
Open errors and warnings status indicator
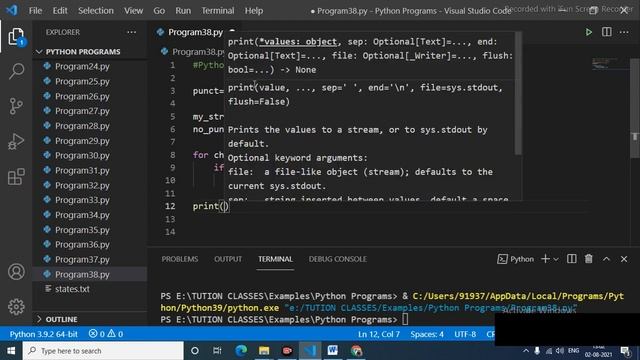[106, 334]
